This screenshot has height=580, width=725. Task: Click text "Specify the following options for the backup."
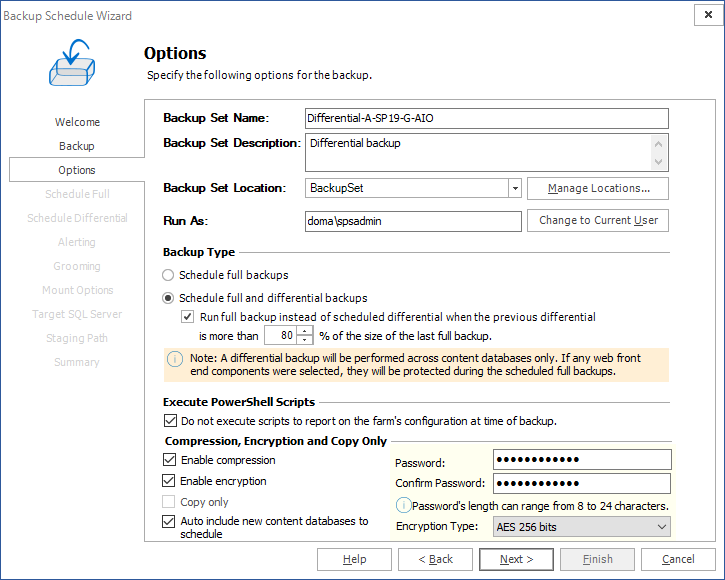[259, 75]
